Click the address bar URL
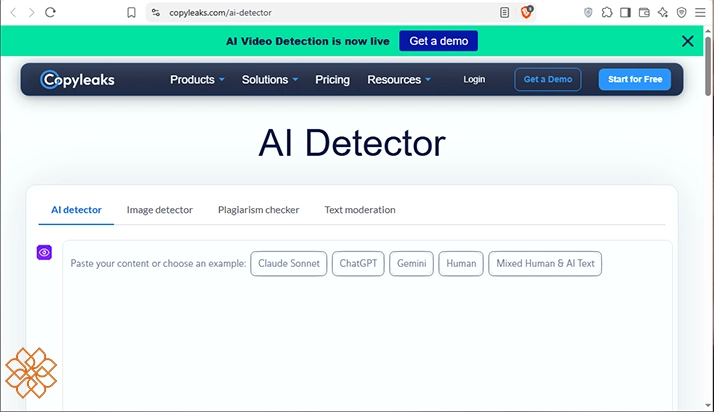The height and width of the screenshot is (412, 714). click(220, 13)
